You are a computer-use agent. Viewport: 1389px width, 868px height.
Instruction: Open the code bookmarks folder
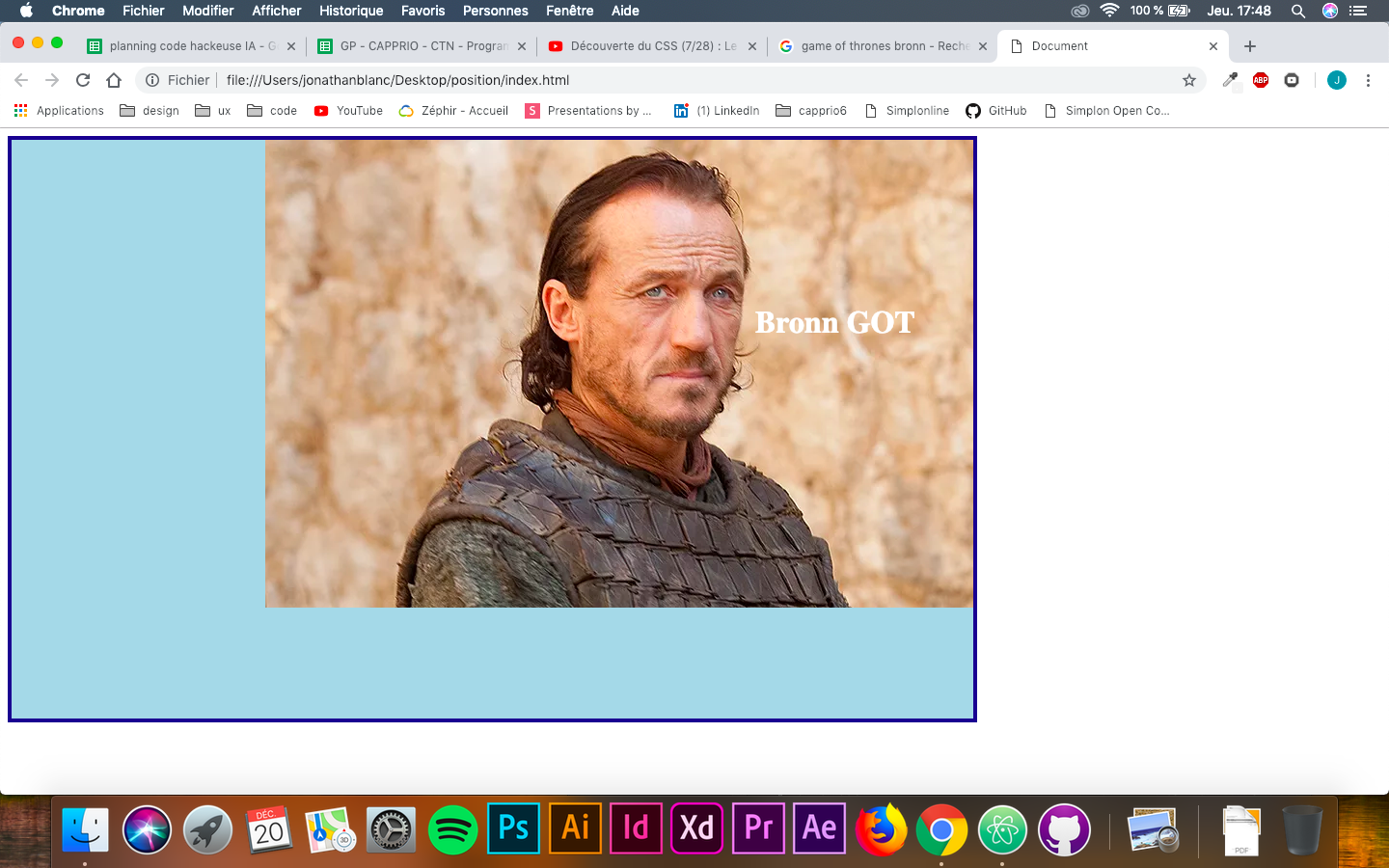(272, 111)
